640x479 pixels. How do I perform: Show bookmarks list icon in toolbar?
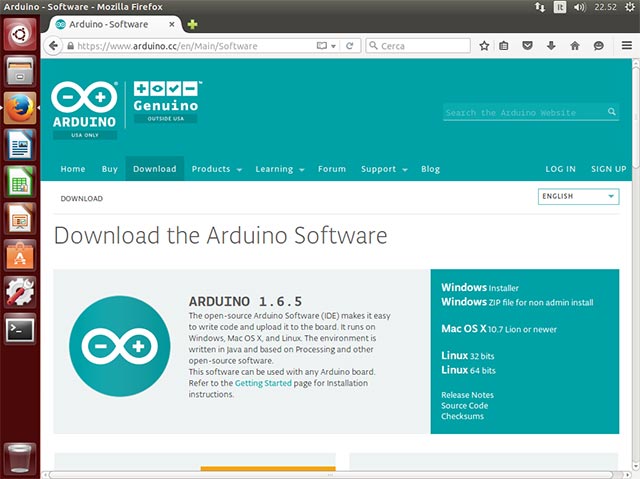pyautogui.click(x=504, y=46)
